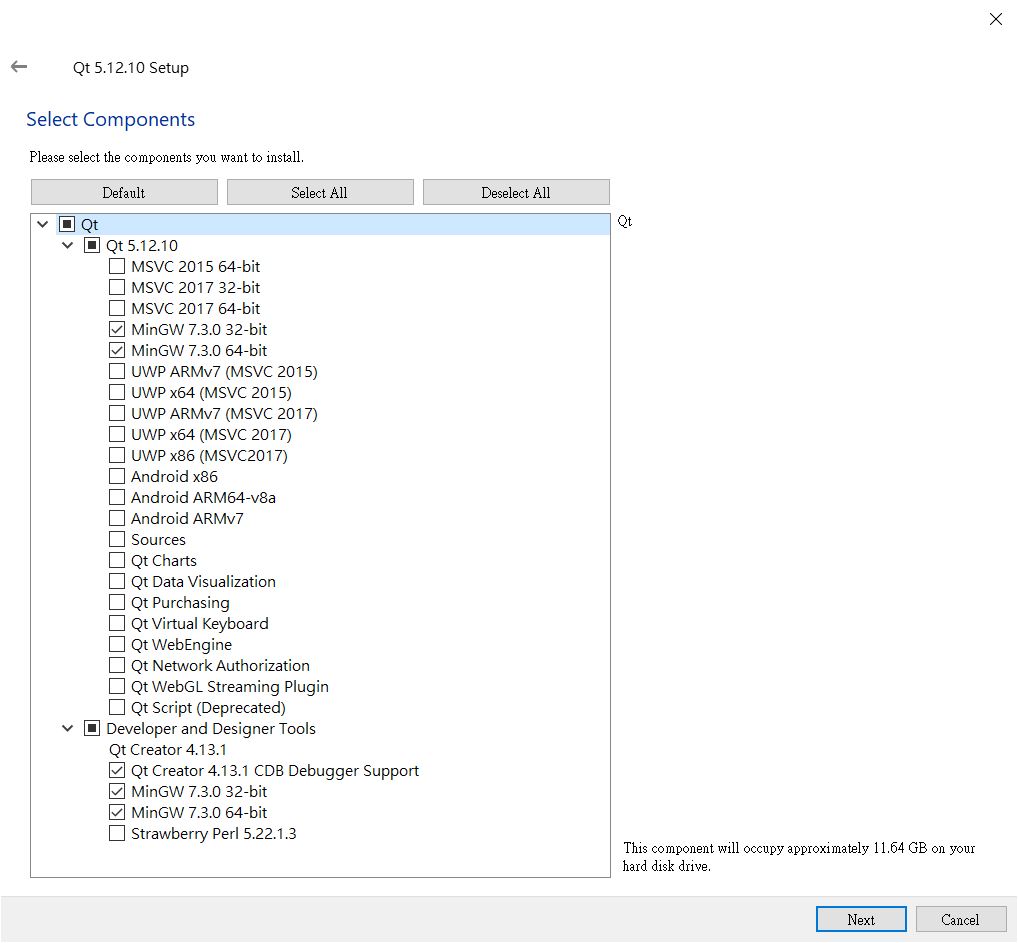Toggle the Qt 5.12.10 group checkbox
The height and width of the screenshot is (943, 1018).
point(92,245)
